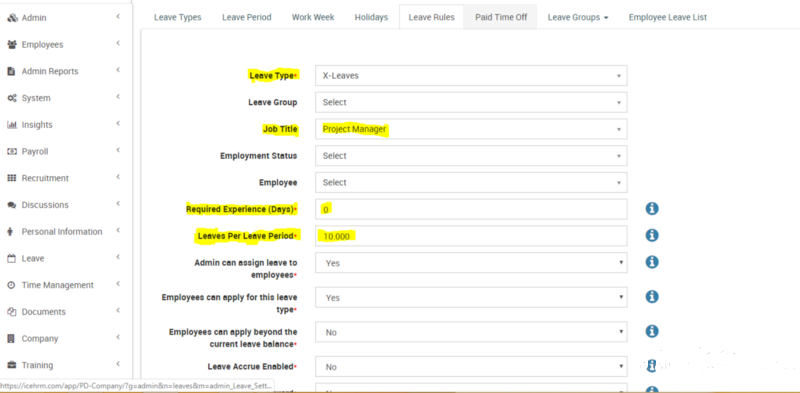Click the Time Management clock icon
Screen dimensions: 800x393
click(11, 285)
